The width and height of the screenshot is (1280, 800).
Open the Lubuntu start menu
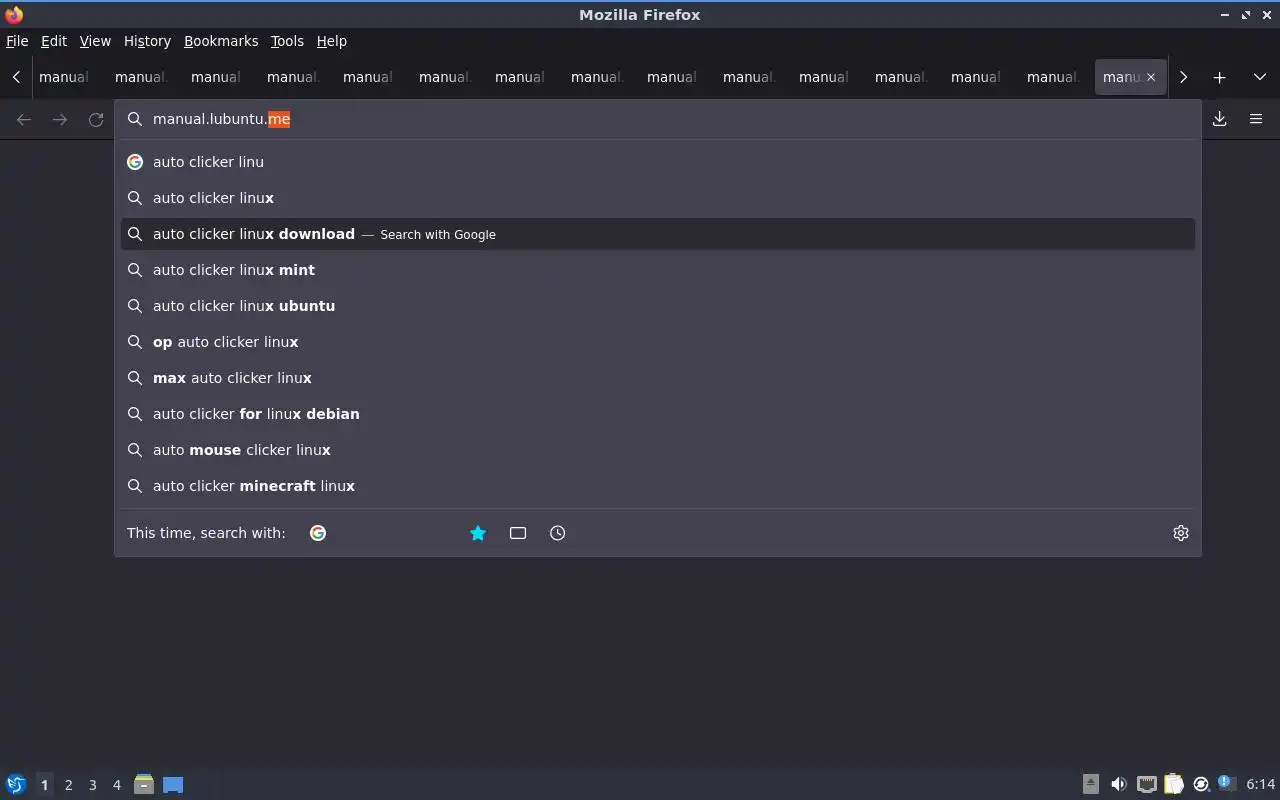click(x=15, y=784)
